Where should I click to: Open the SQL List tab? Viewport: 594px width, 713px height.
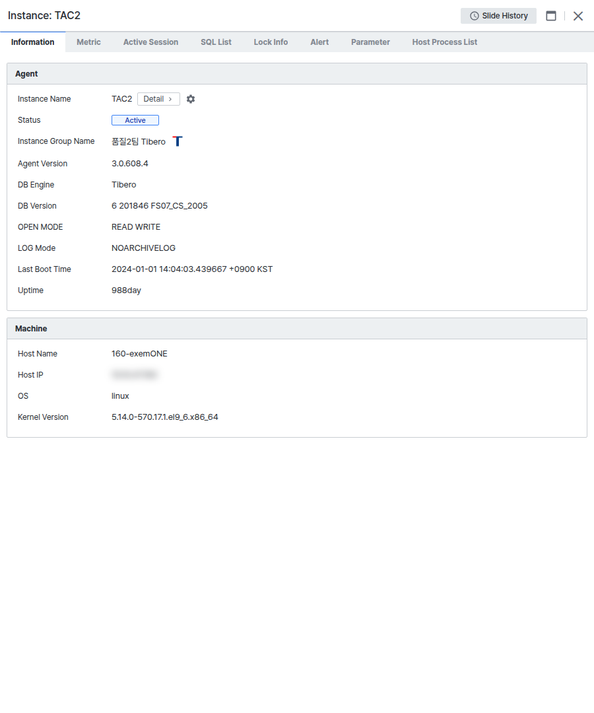tap(216, 42)
